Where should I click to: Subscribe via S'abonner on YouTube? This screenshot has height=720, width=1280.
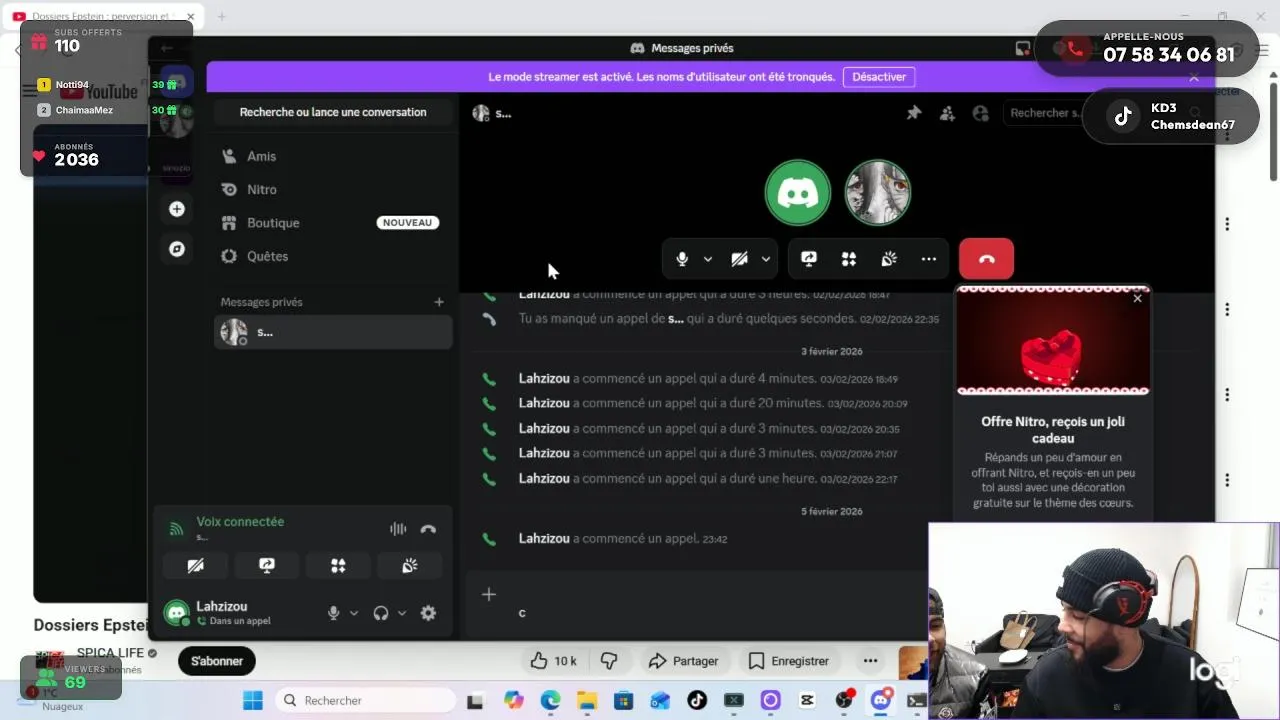point(217,661)
